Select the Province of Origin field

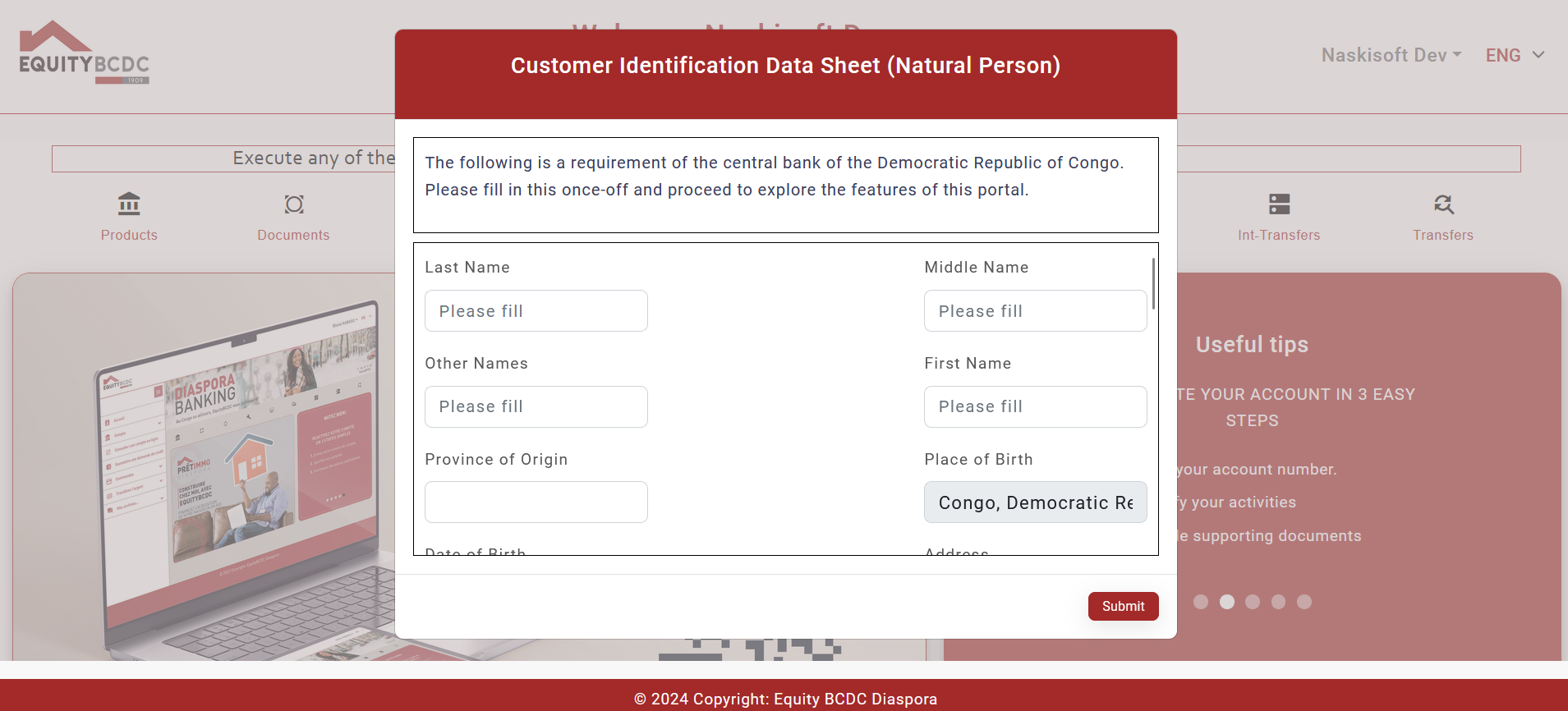[x=536, y=502]
